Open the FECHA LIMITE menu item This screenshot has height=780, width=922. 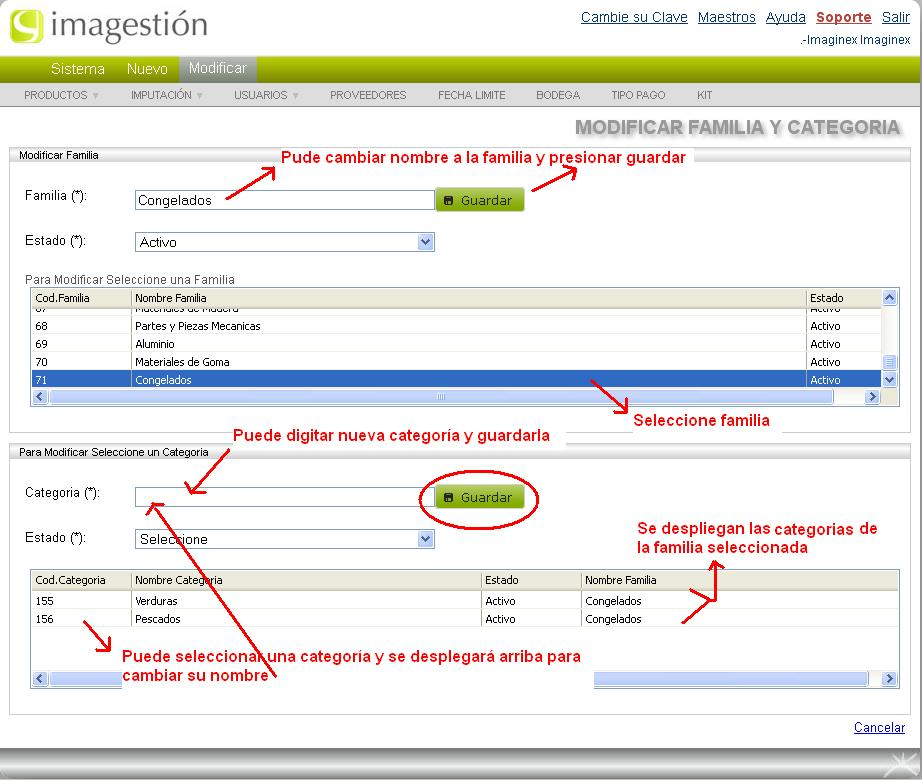click(x=472, y=95)
